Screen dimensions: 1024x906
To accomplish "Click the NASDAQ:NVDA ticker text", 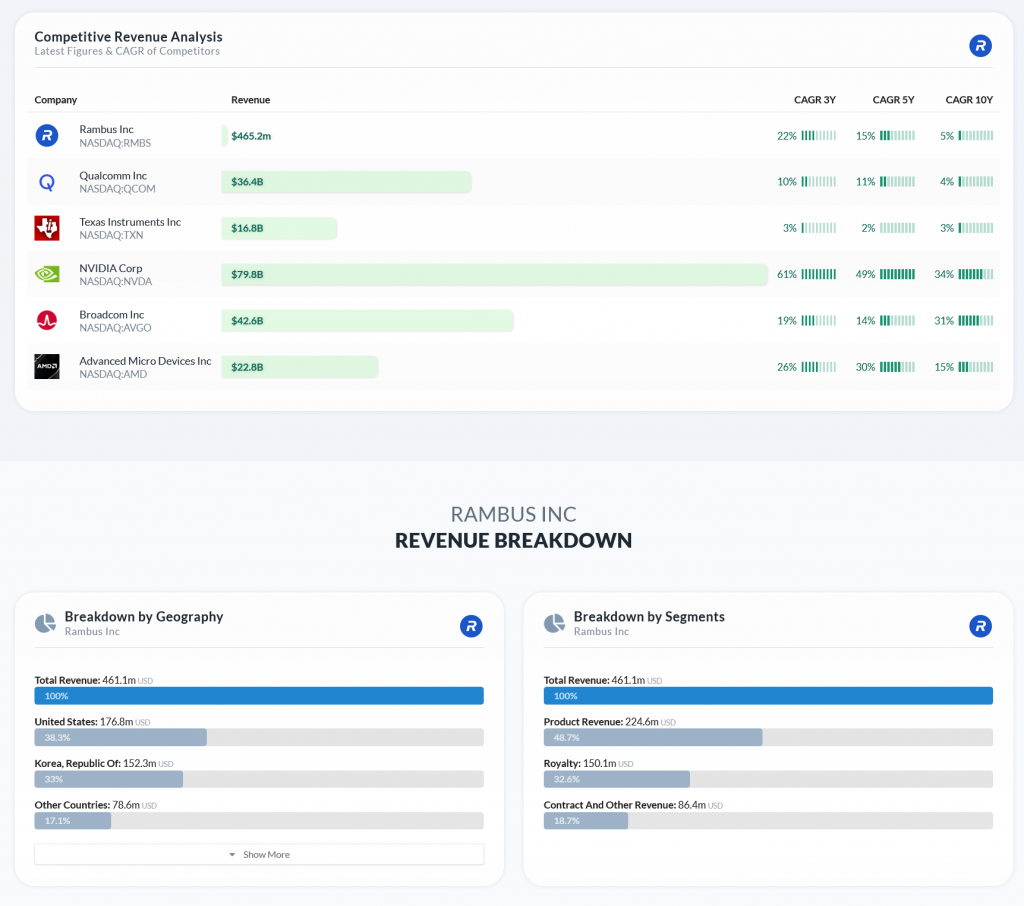I will 116,282.
